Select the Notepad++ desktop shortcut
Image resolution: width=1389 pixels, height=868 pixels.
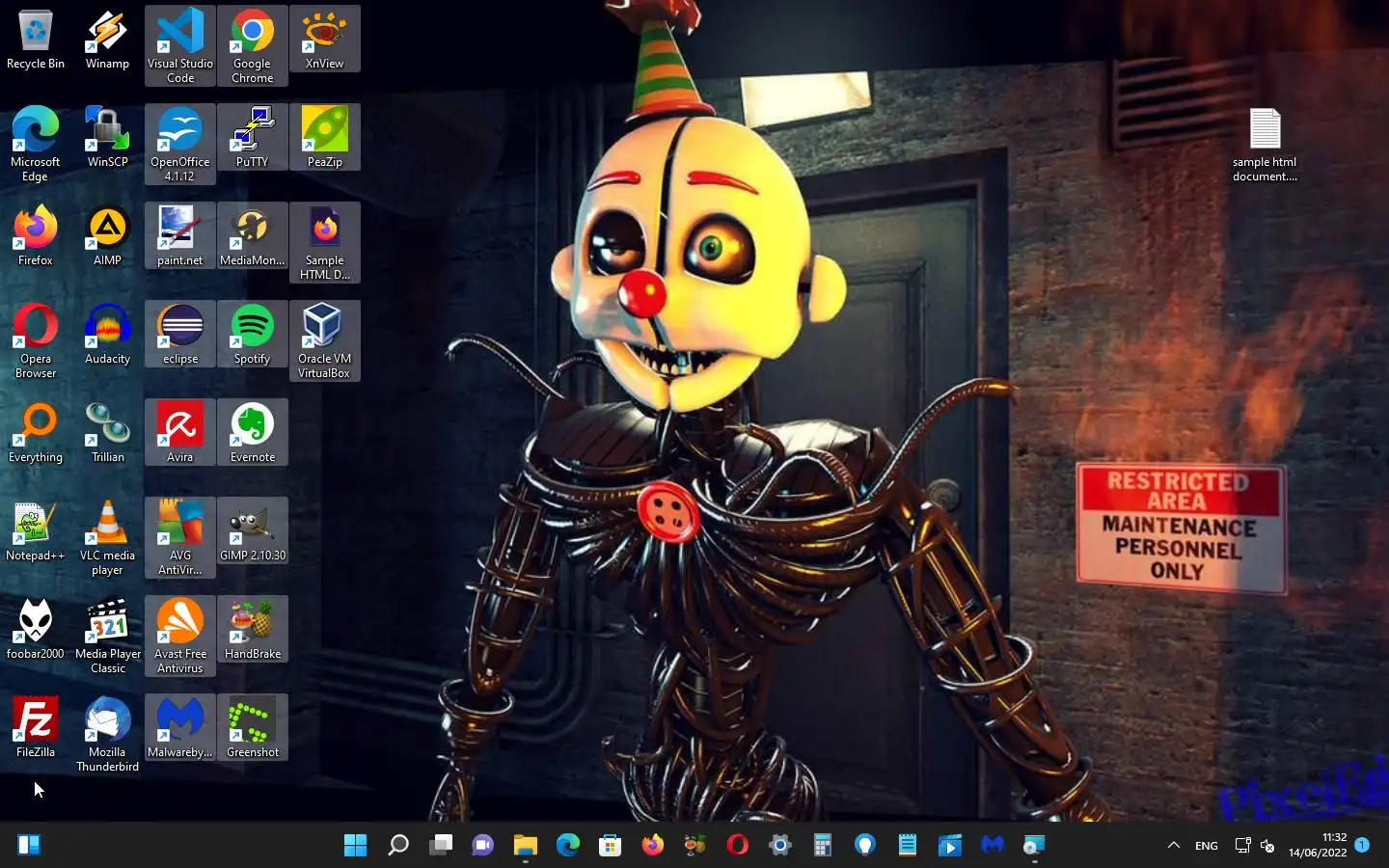[36, 530]
